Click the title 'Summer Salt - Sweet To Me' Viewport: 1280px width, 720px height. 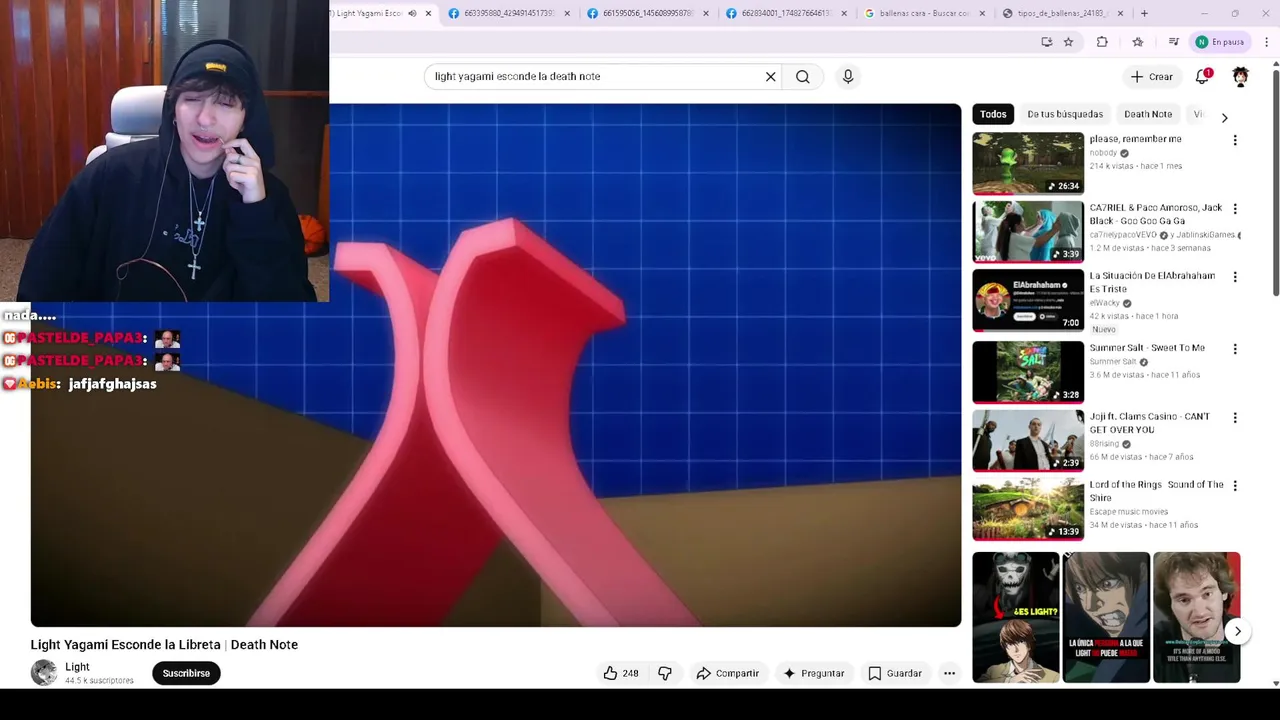1147,348
